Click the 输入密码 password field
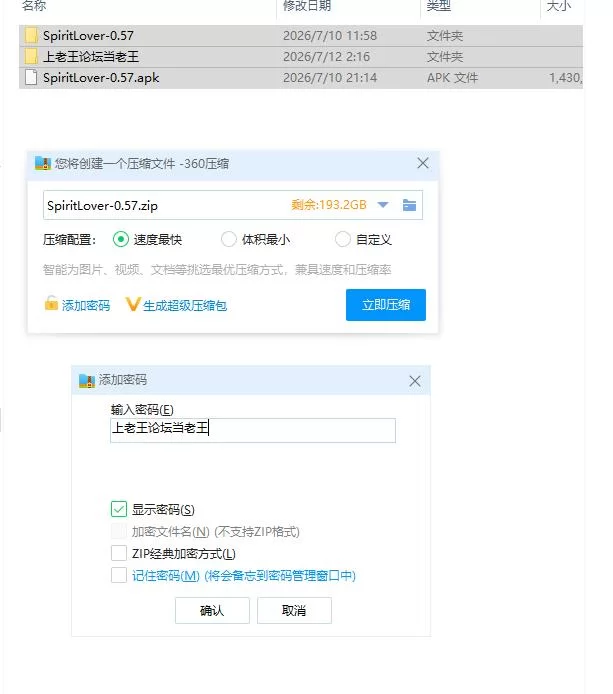The height and width of the screenshot is (694, 613). [x=253, y=430]
